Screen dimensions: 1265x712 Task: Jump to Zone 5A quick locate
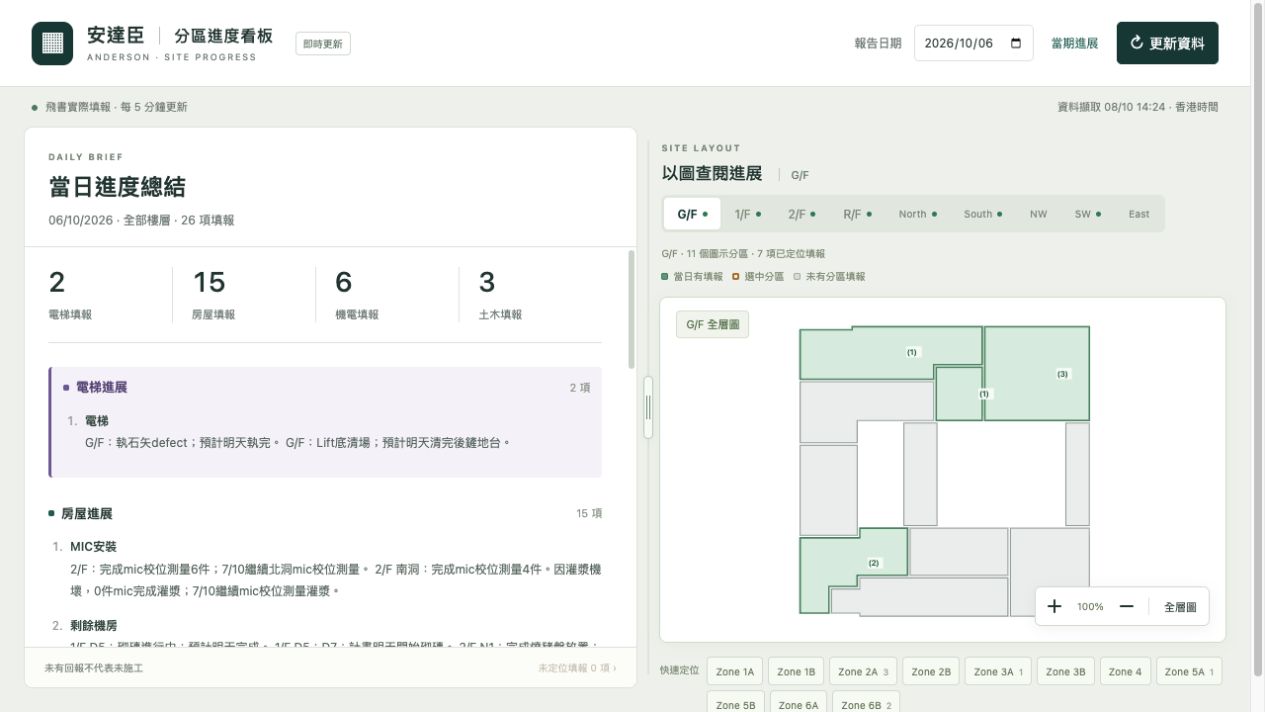click(x=1189, y=672)
